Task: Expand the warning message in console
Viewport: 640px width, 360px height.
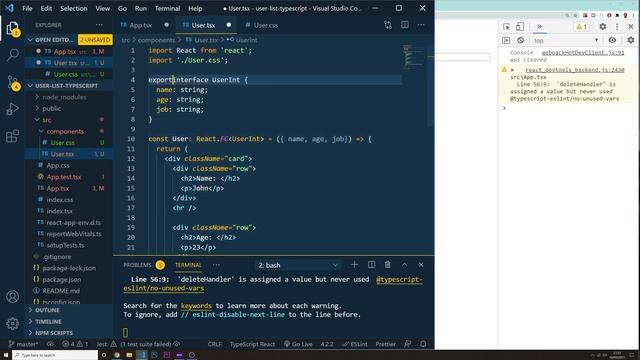Action: [x=512, y=70]
